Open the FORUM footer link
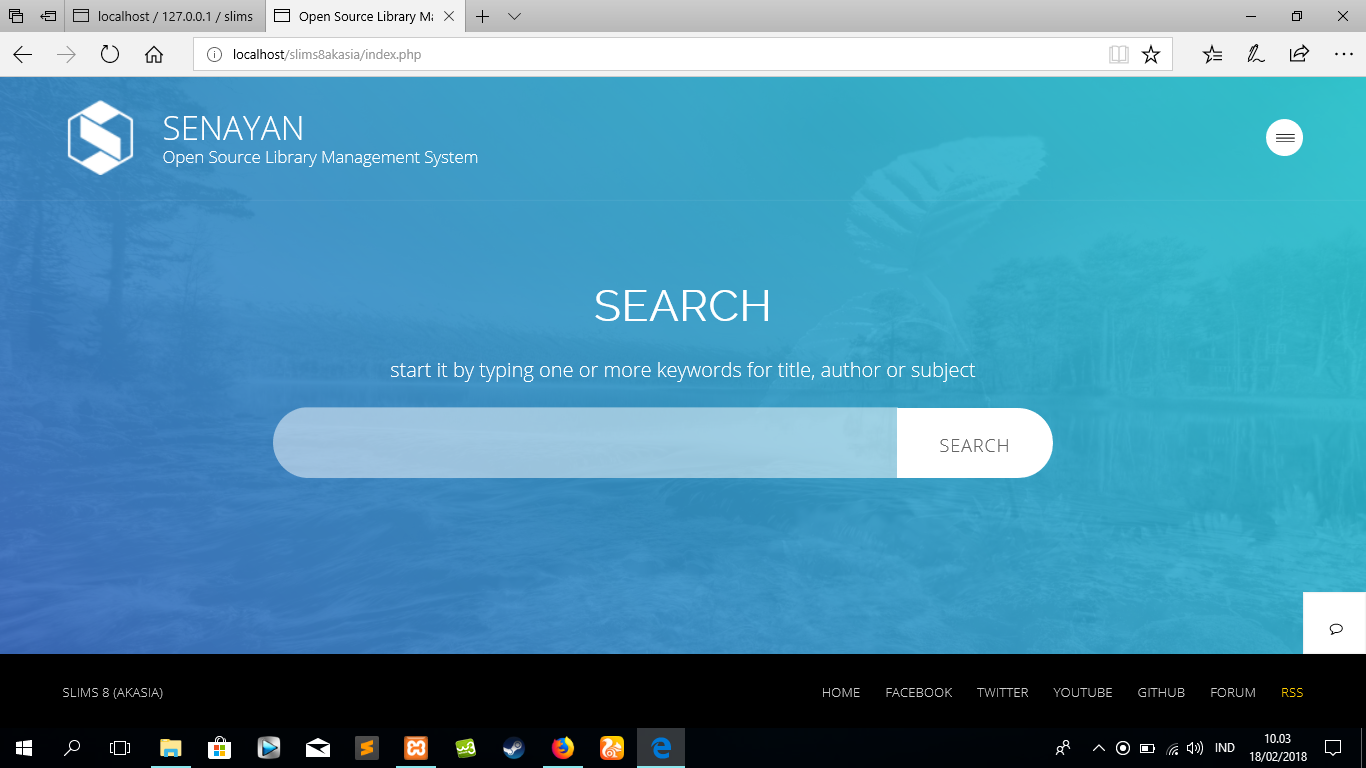The height and width of the screenshot is (768, 1366). (1233, 692)
